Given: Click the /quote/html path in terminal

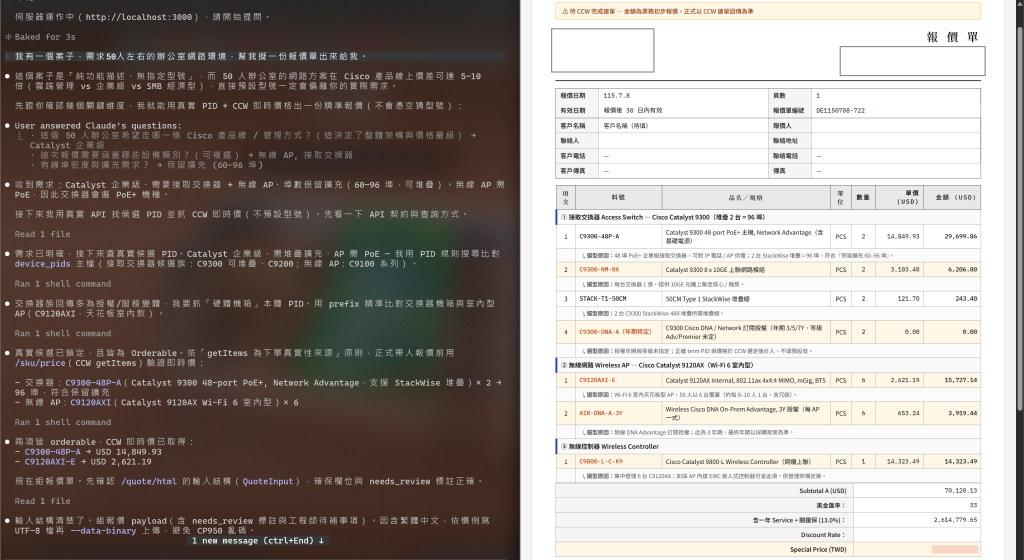Looking at the screenshot, I should (149, 481).
